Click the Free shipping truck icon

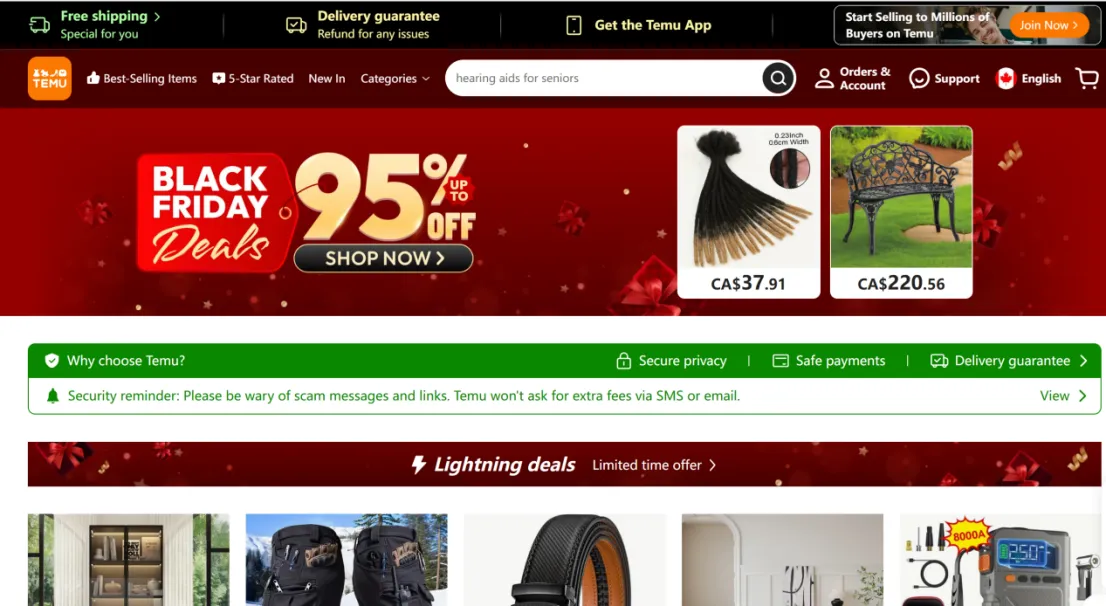pos(40,25)
